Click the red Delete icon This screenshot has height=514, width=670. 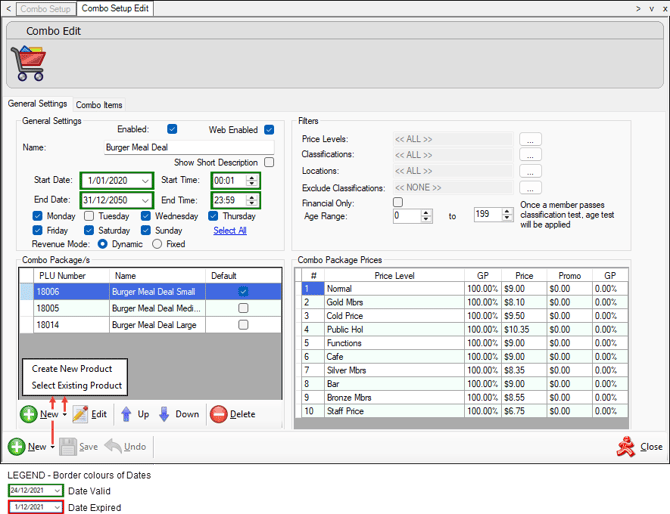click(218, 414)
